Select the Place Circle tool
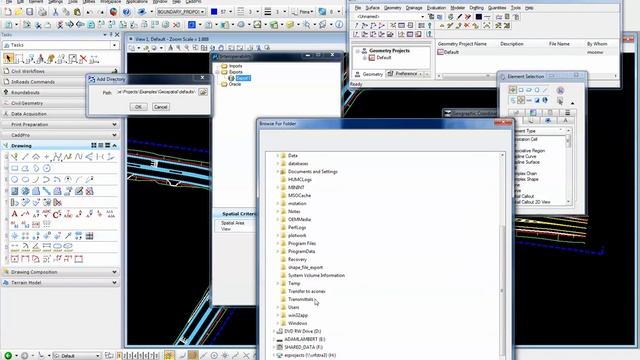Image resolution: width=640 pixels, height=360 pixels. 14,180
